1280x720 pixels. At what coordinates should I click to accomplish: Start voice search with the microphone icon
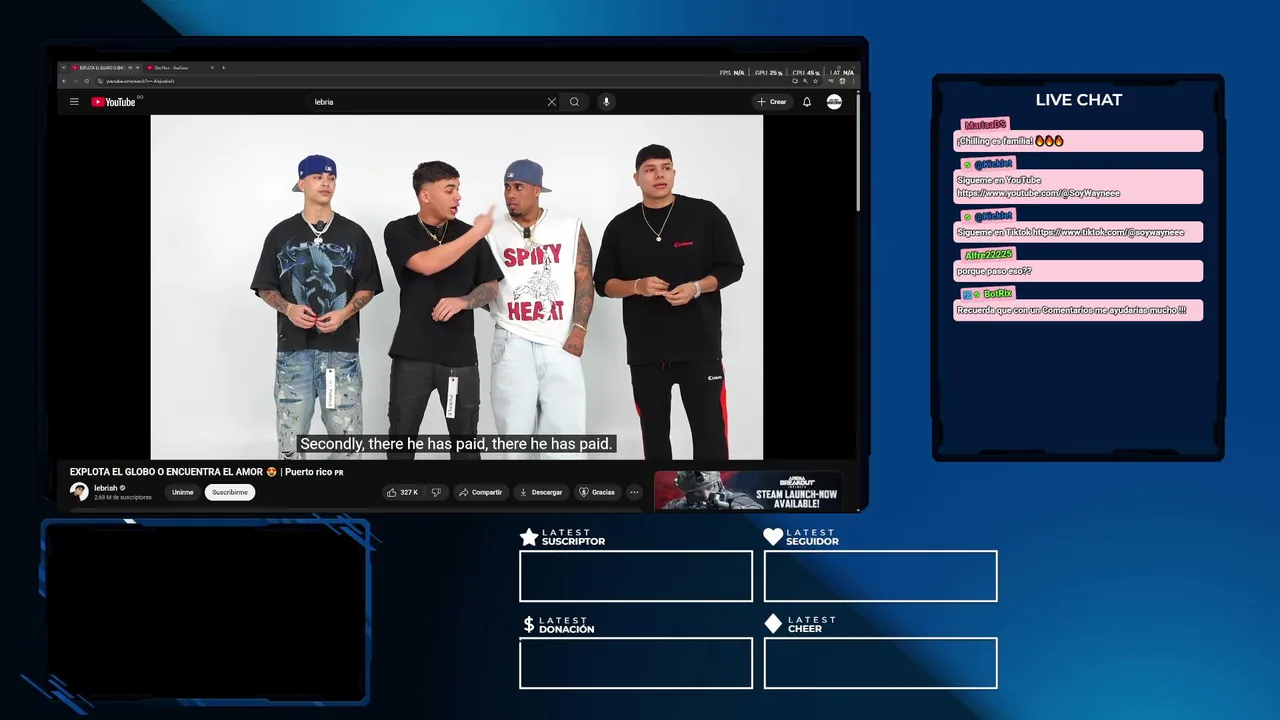coord(606,102)
